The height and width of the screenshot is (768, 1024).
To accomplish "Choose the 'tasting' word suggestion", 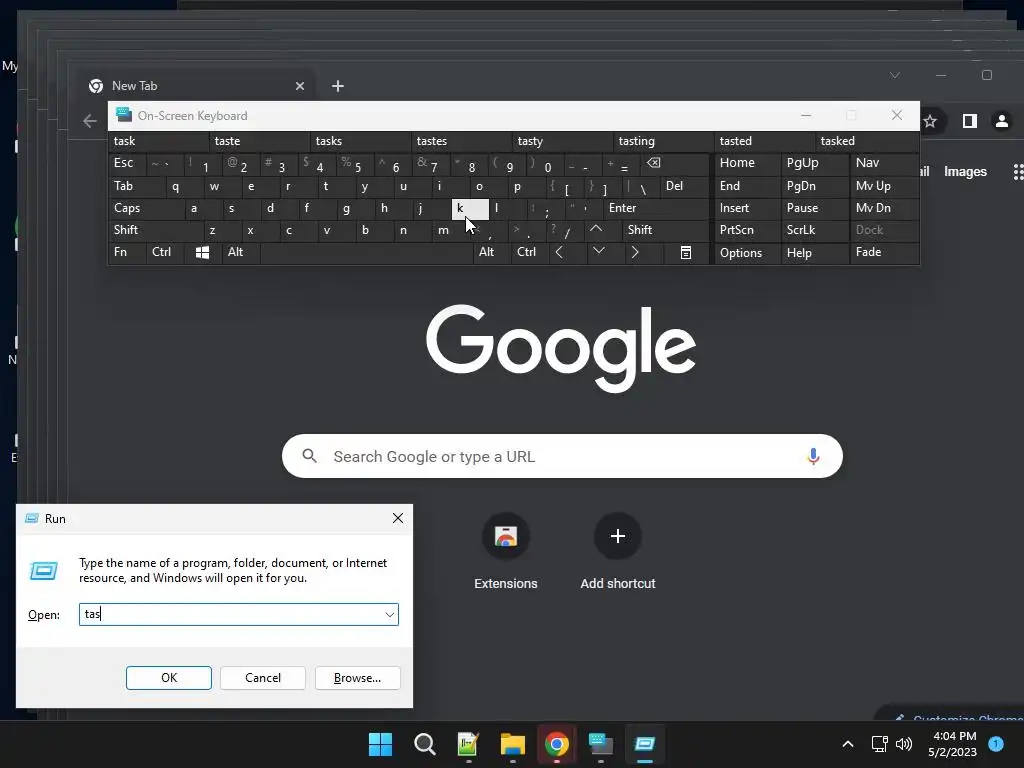I will (x=664, y=141).
